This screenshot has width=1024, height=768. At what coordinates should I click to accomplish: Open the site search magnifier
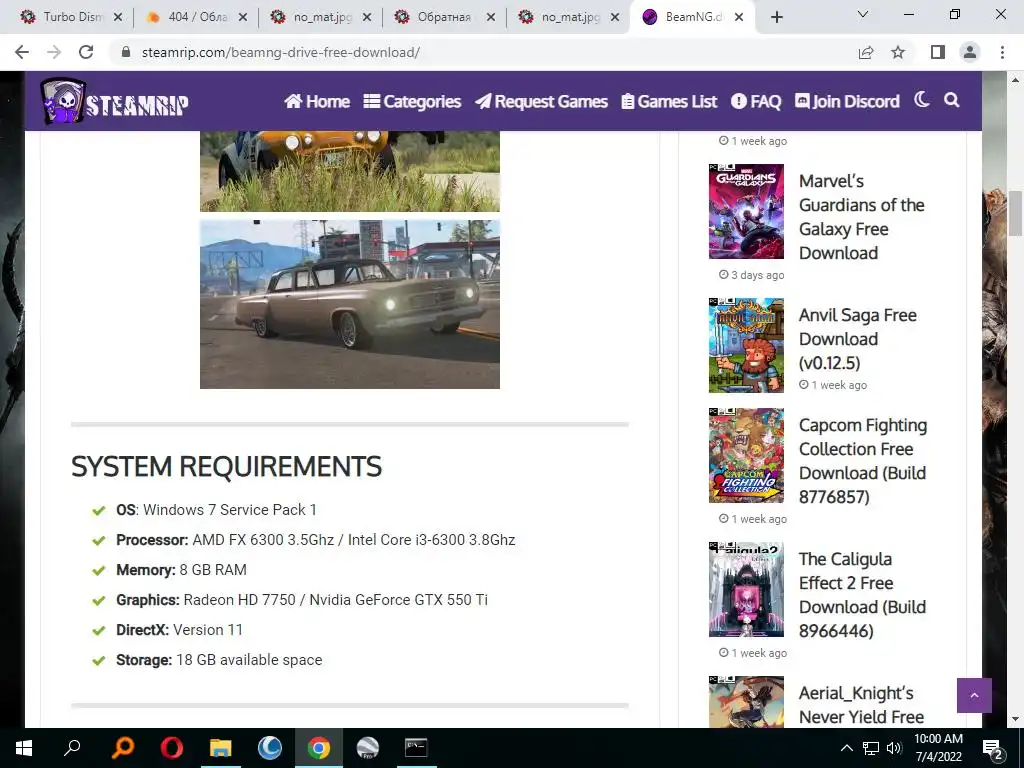coord(952,100)
